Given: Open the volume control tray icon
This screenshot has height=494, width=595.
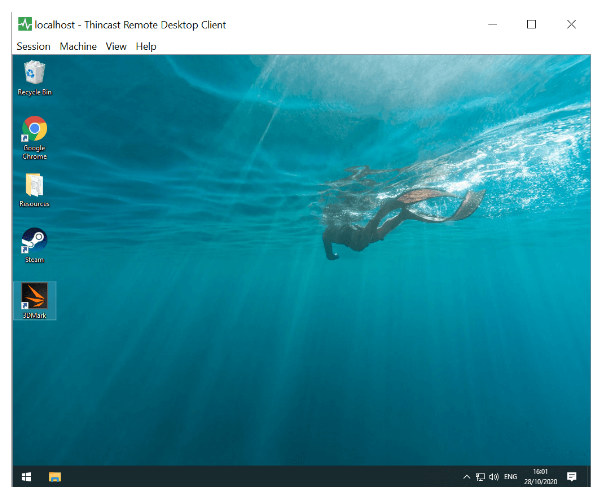Looking at the screenshot, I should click(494, 477).
